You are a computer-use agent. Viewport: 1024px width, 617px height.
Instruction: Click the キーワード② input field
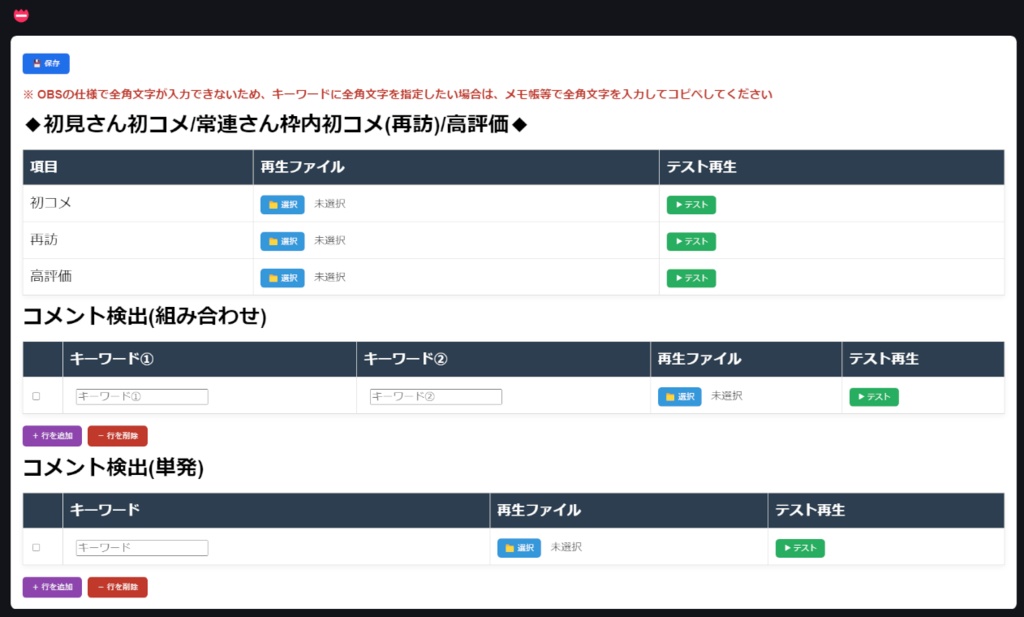[434, 395]
